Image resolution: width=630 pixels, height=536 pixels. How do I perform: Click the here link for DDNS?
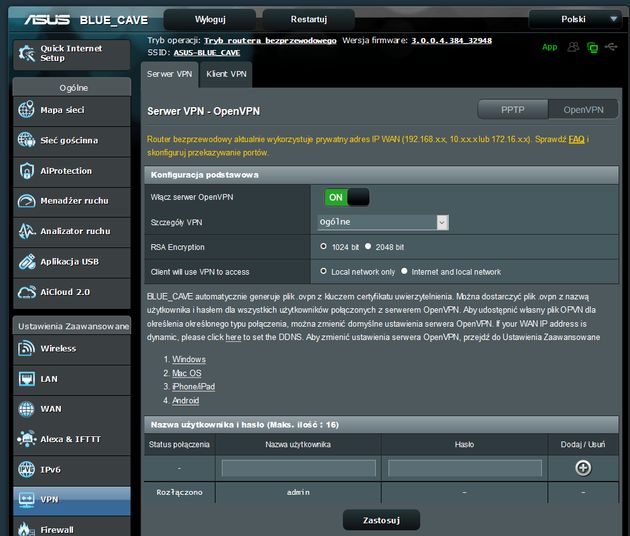pos(233,337)
